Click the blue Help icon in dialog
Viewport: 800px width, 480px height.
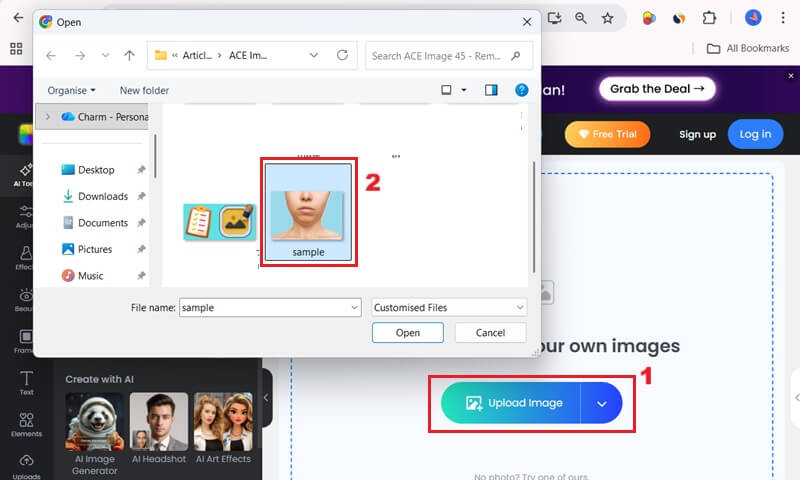(x=521, y=90)
